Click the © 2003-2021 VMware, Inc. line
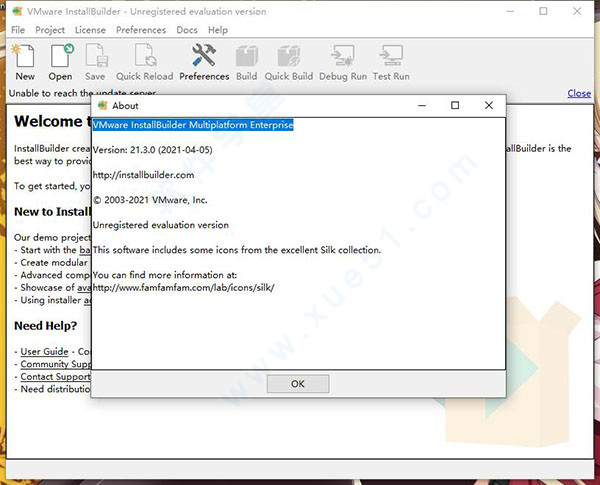The width and height of the screenshot is (600, 485). [x=150, y=200]
